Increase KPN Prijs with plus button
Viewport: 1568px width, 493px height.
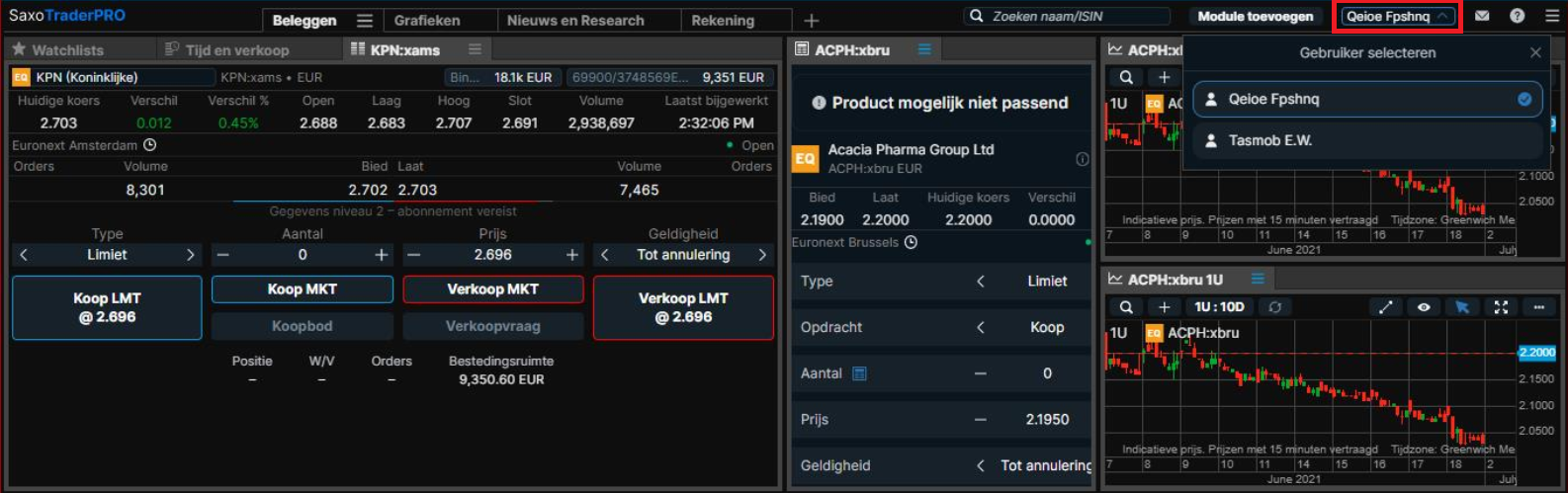click(x=571, y=255)
